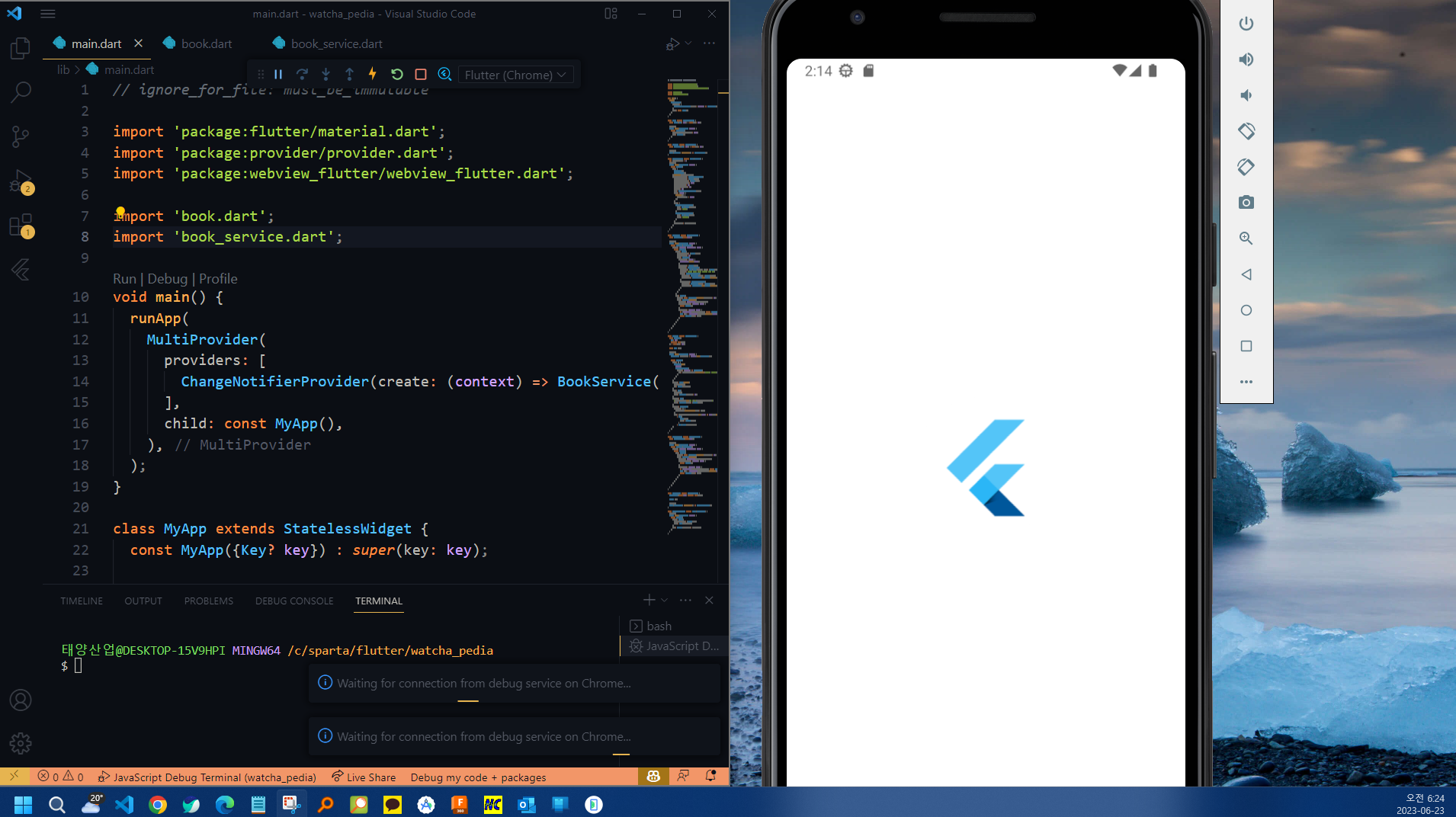This screenshot has width=1456, height=817.
Task: Open the Explorer view in the activity bar
Action: pos(21,49)
